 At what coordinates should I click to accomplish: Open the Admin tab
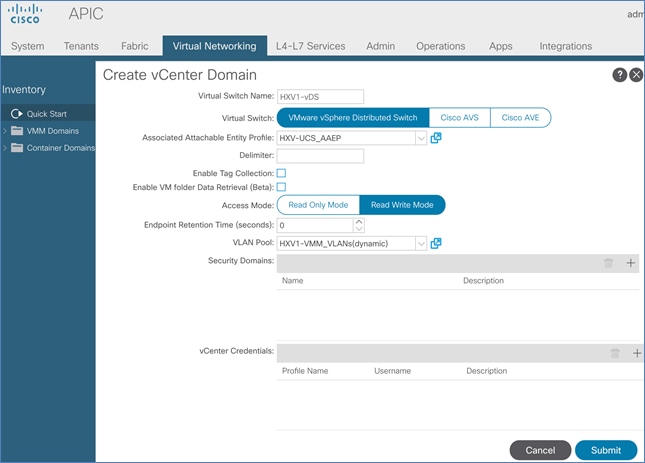[381, 46]
